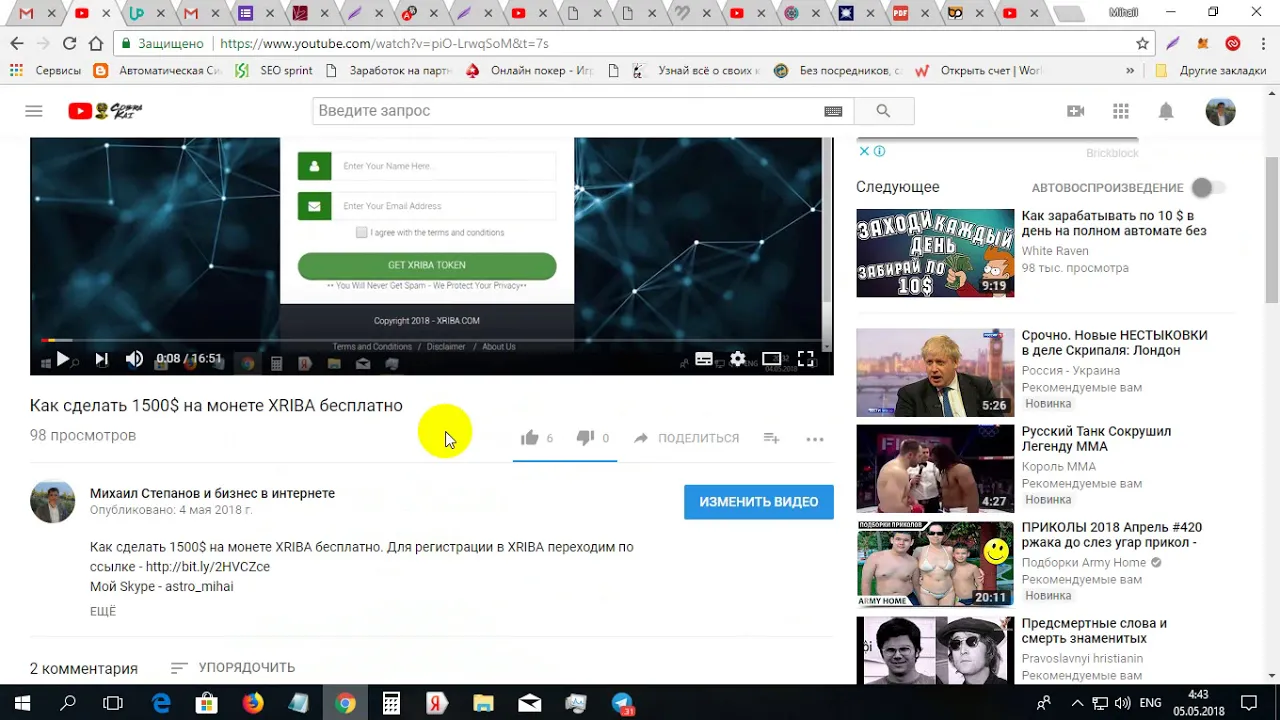The height and width of the screenshot is (720, 1280).
Task: Switch to theater mode in player
Action: tap(772, 359)
